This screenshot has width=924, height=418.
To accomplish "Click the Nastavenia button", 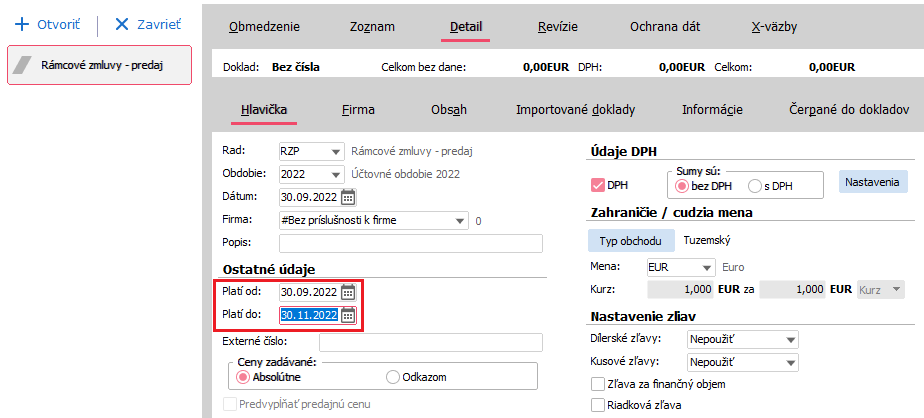I will [x=873, y=183].
